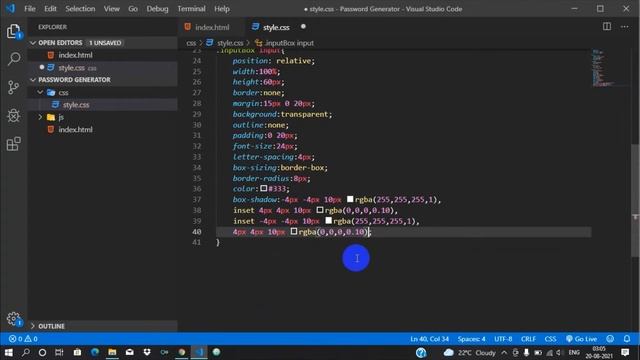The height and width of the screenshot is (360, 640).
Task: Click the VS Code logo icon
Action: [10, 8]
